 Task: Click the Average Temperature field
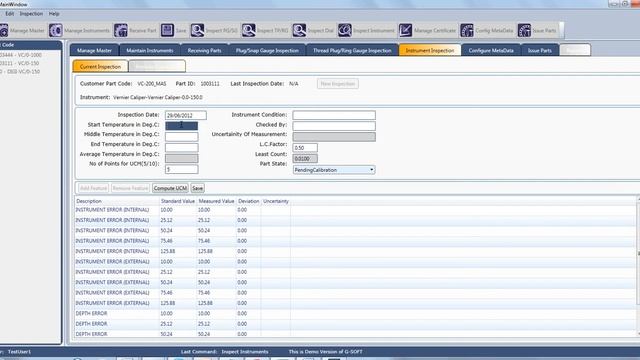tap(182, 158)
